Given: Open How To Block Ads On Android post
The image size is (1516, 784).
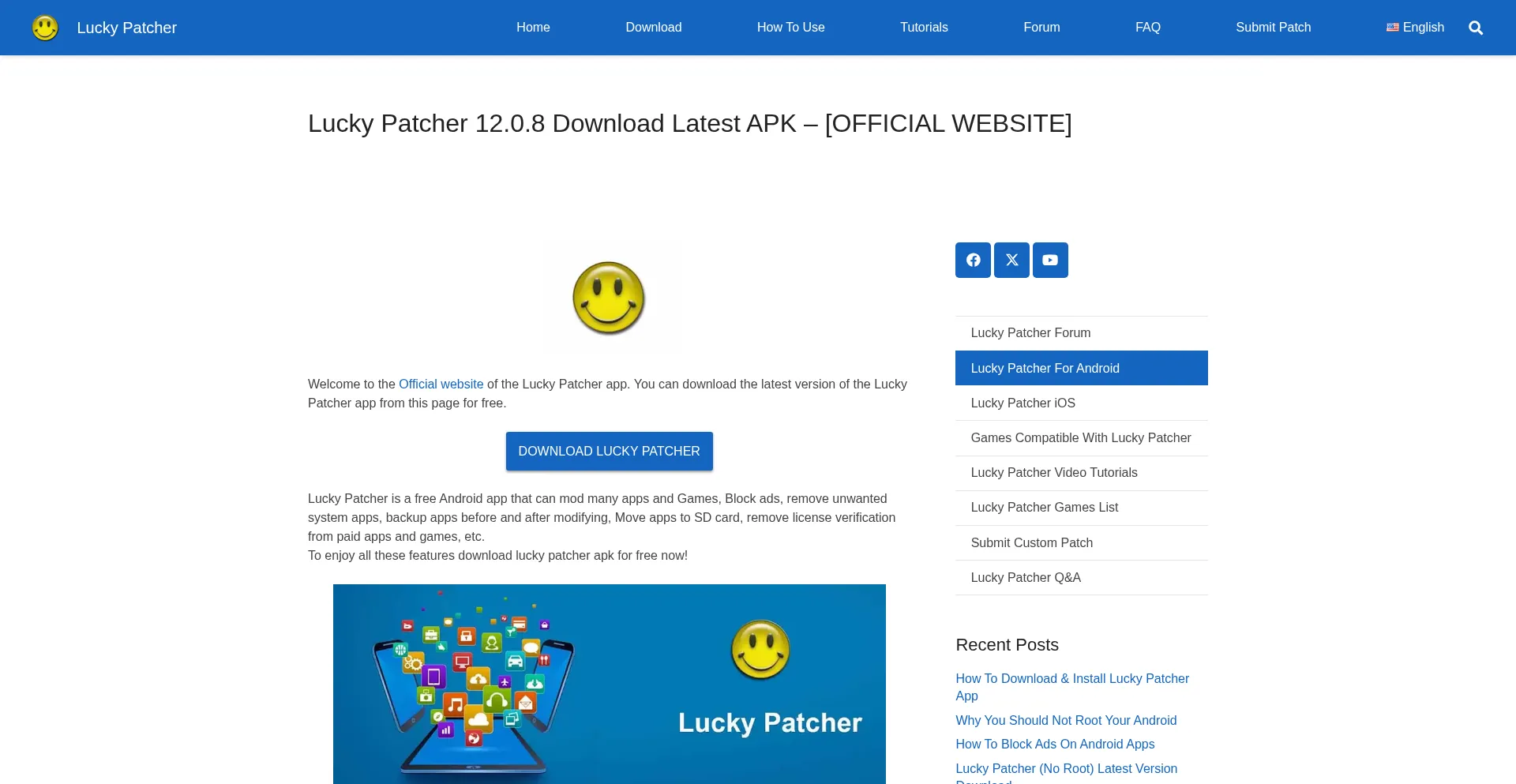Looking at the screenshot, I should click(1055, 744).
